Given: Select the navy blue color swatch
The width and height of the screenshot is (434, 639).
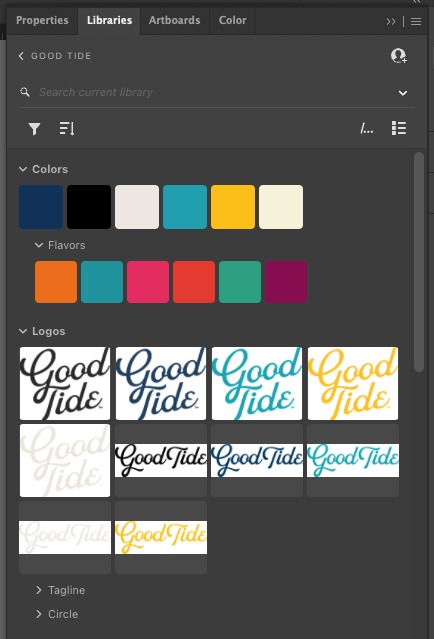Looking at the screenshot, I should click(41, 207).
